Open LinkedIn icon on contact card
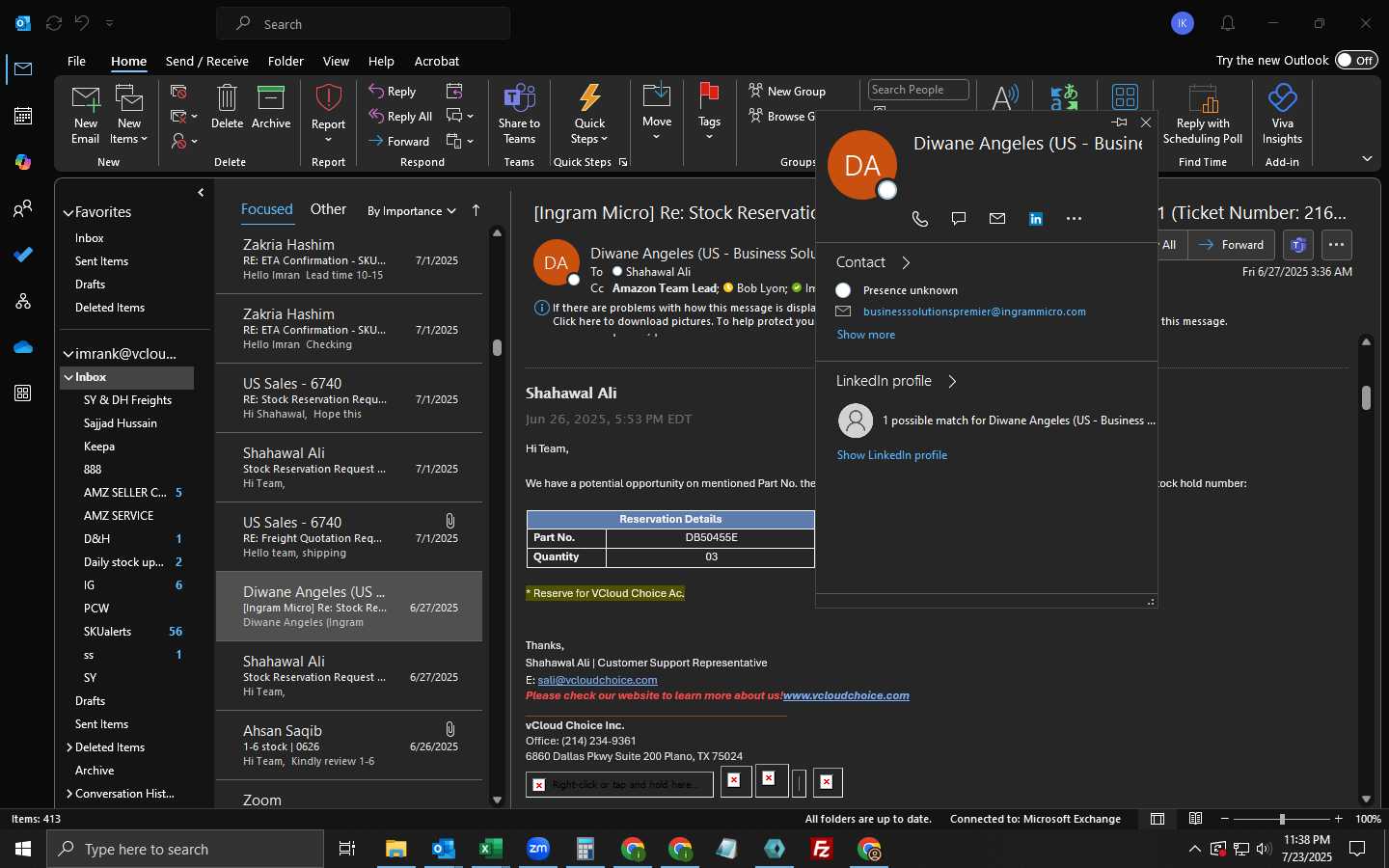The image size is (1389, 868). 1036,219
